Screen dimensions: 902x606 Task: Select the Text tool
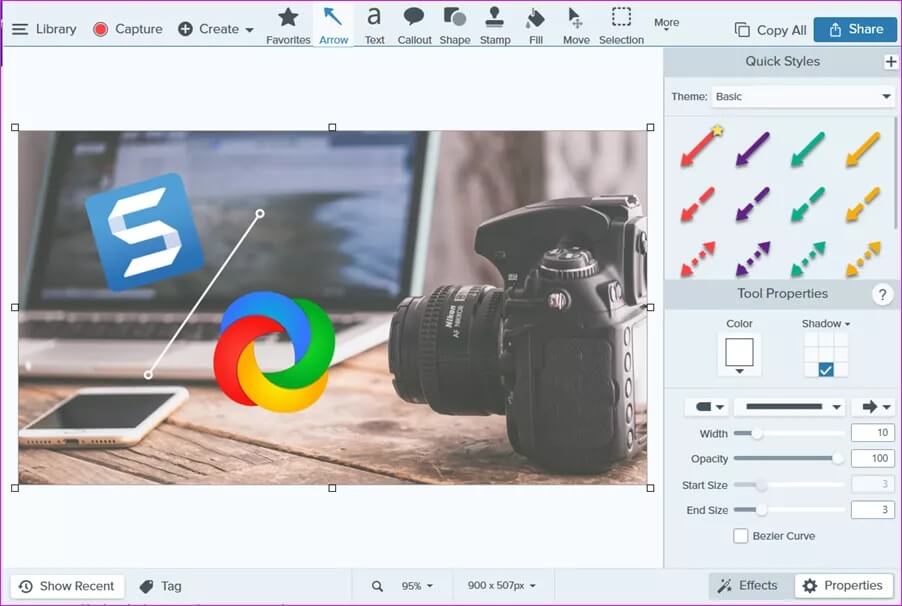pos(374,25)
